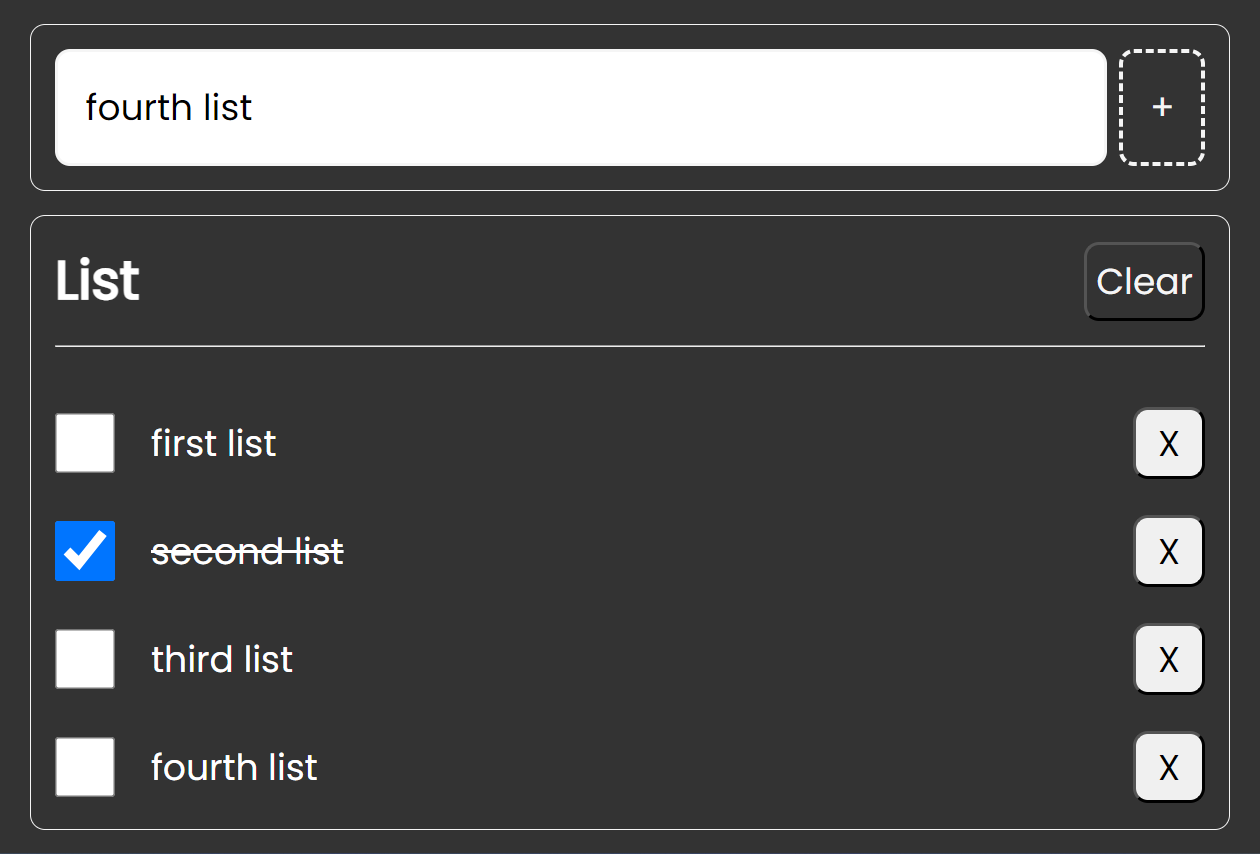Click the "fourth list" text inside input box
This screenshot has height=854, width=1260.
click(169, 107)
